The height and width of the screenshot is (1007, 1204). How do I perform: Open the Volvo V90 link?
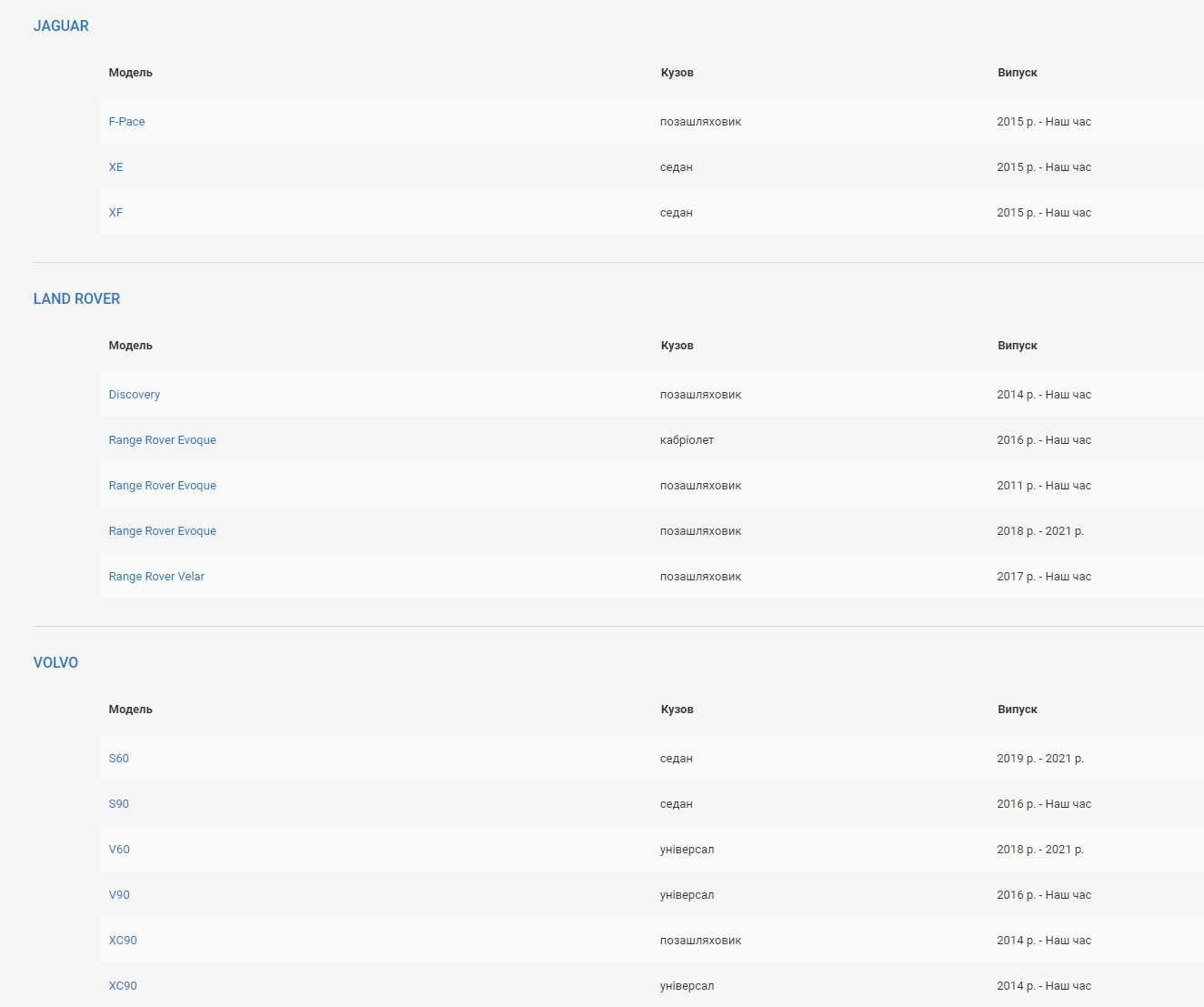(x=119, y=894)
